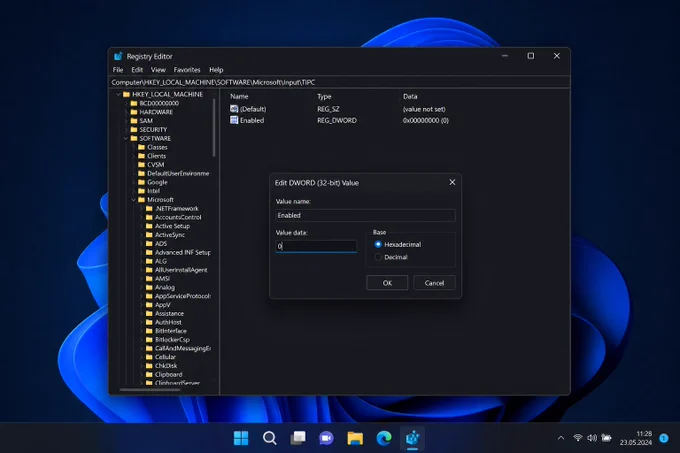Open the Edit menu
The height and width of the screenshot is (453, 680).
click(137, 70)
